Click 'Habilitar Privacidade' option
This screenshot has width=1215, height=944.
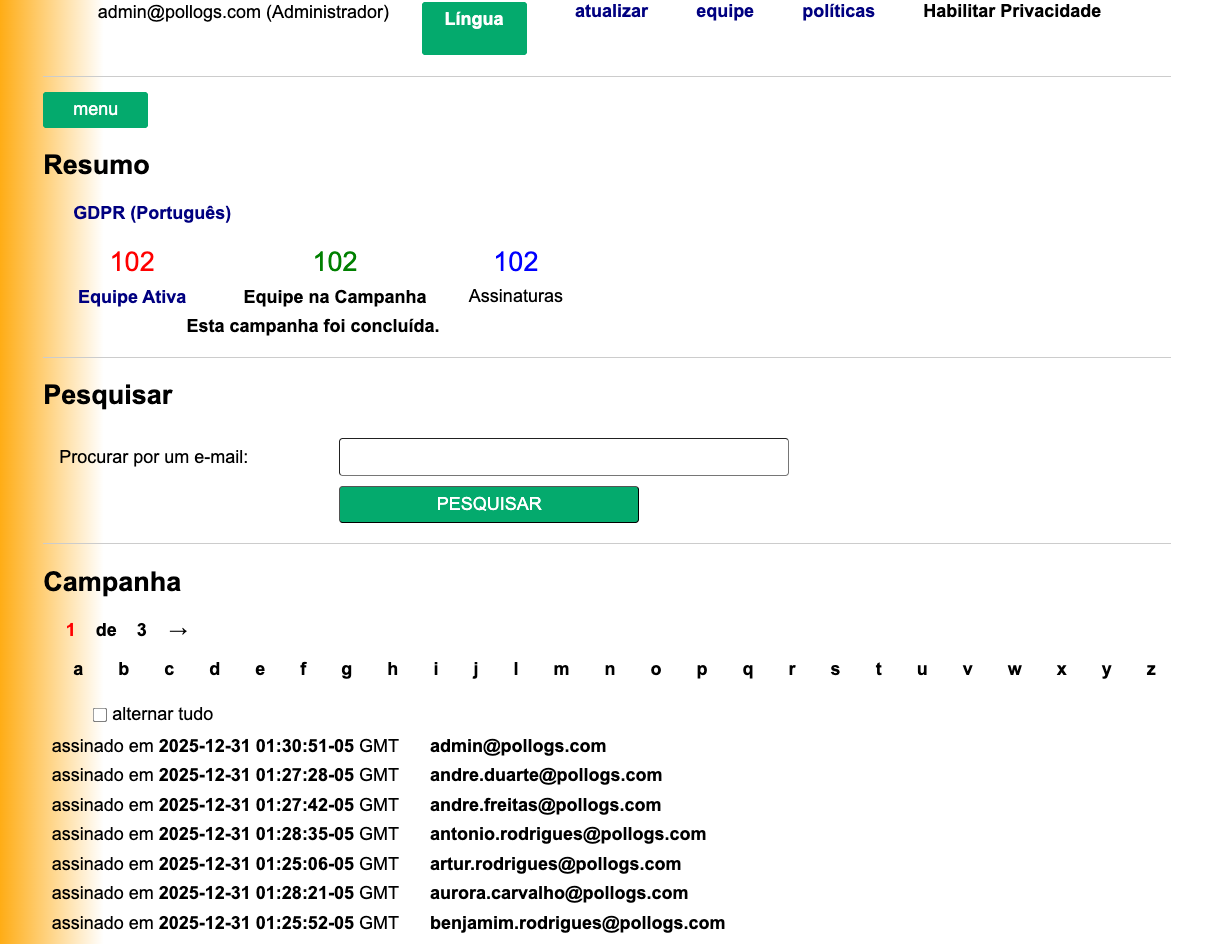click(1012, 12)
